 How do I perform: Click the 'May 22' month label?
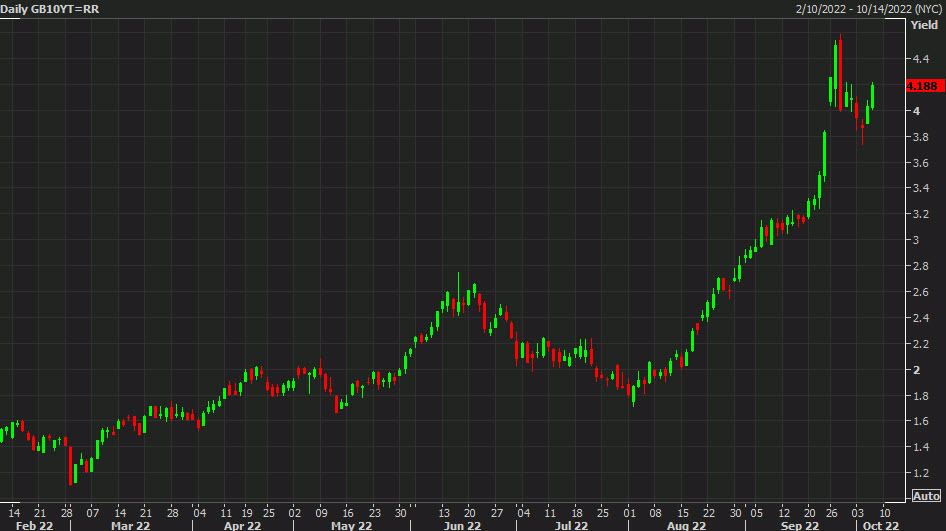pos(352,526)
